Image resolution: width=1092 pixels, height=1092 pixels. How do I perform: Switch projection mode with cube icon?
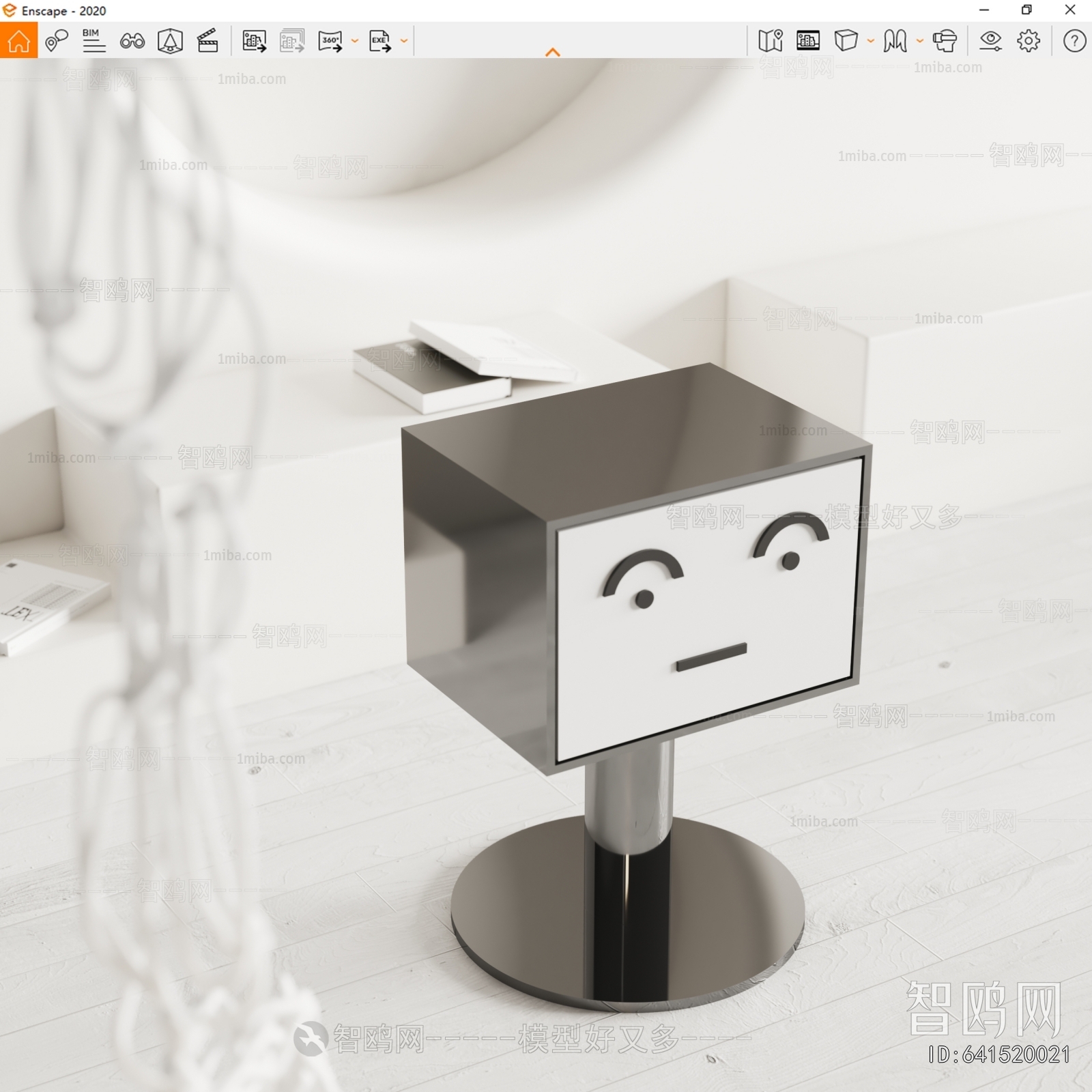(846, 41)
